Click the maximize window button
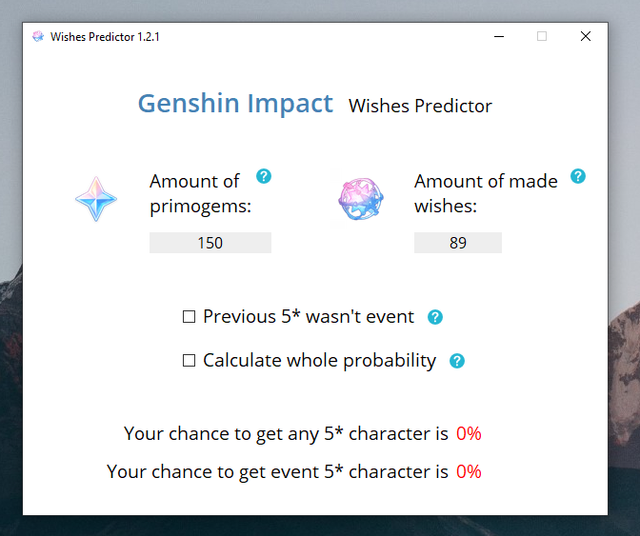This screenshot has height=536, width=640. click(542, 37)
